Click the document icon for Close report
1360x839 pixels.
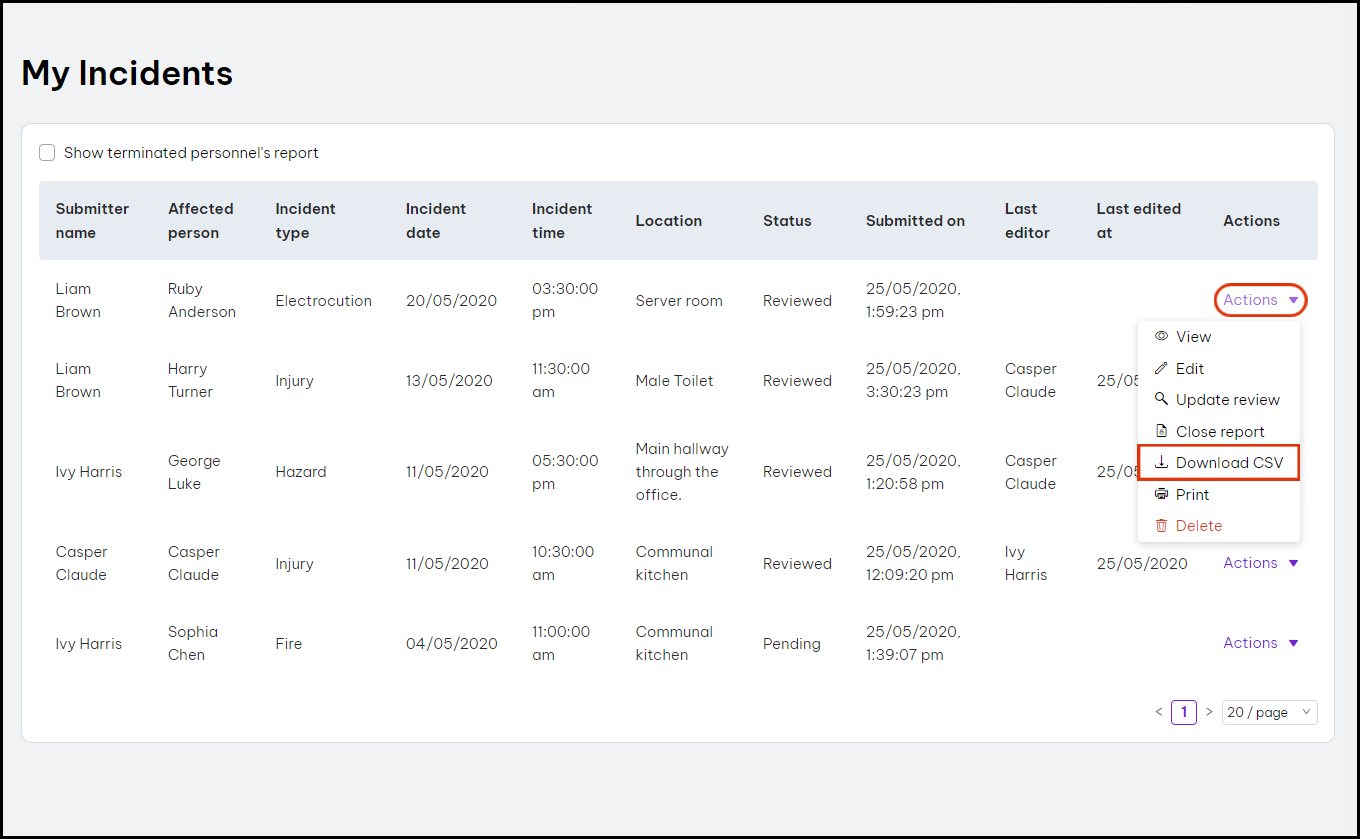click(1161, 431)
